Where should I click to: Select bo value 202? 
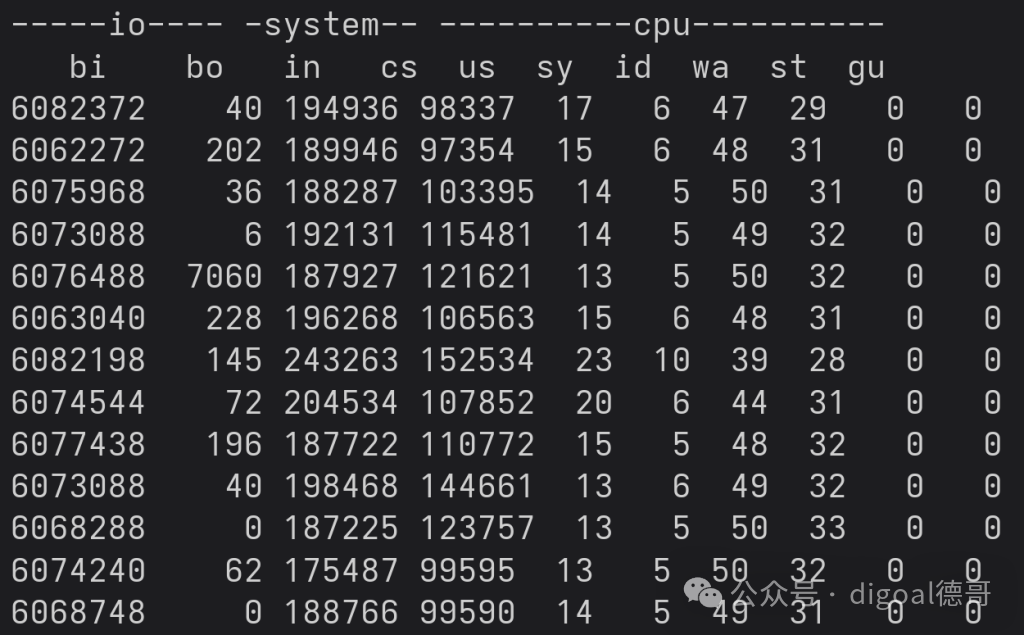234,150
